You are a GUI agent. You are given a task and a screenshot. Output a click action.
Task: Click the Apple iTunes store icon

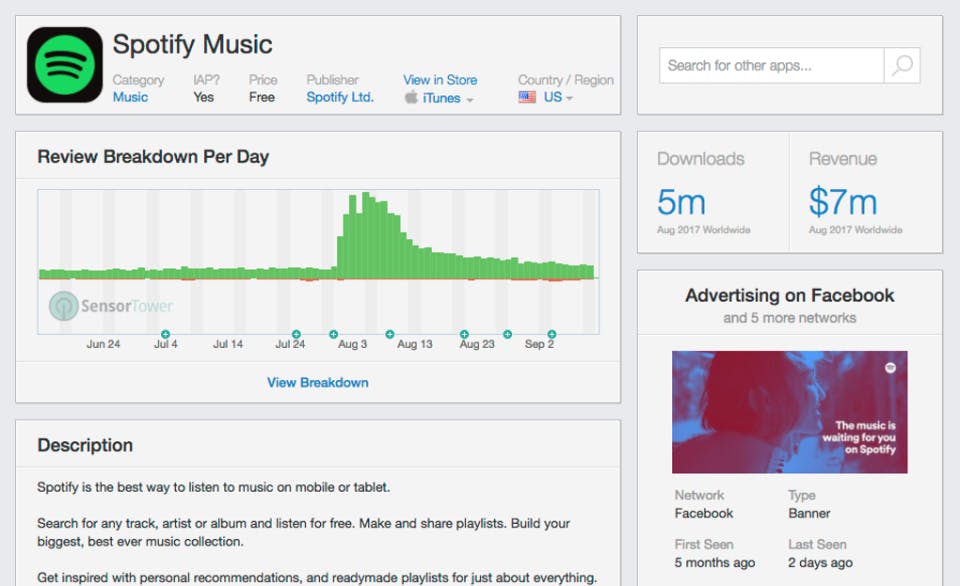point(411,97)
